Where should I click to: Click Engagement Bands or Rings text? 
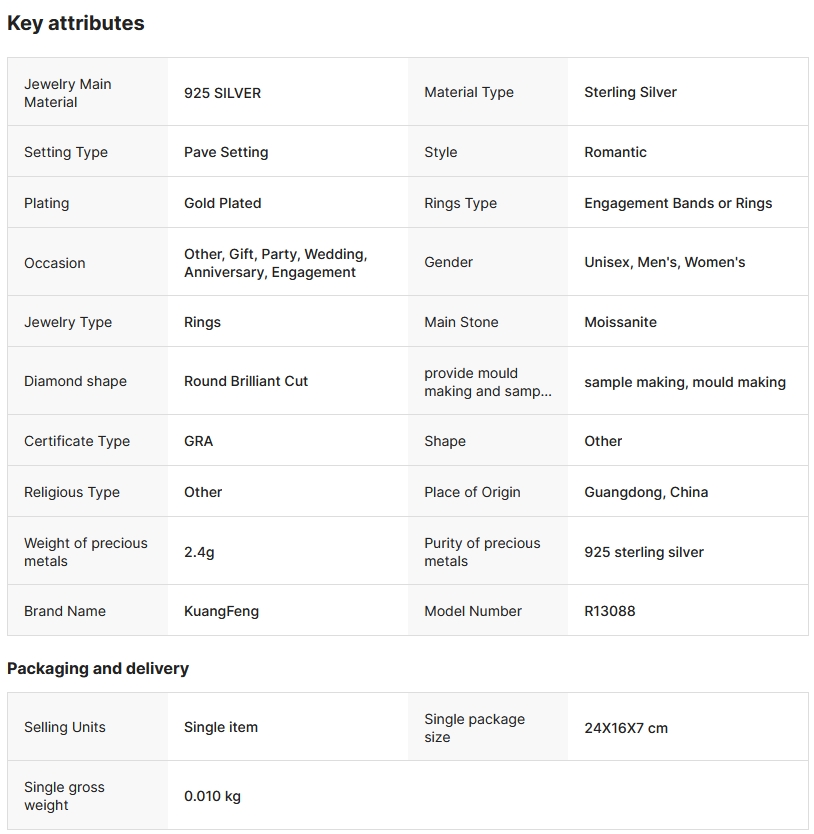(x=678, y=203)
